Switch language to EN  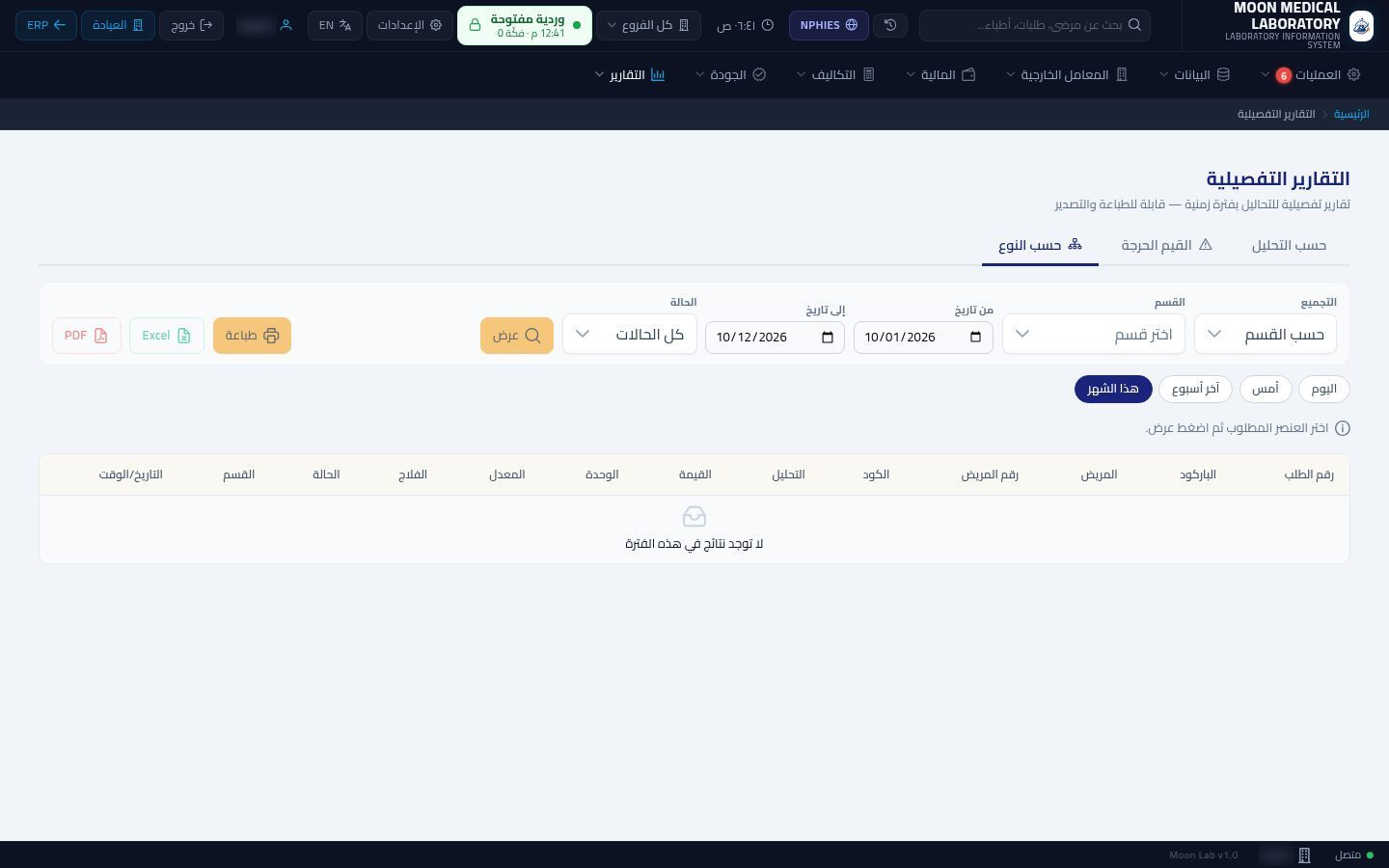click(336, 25)
